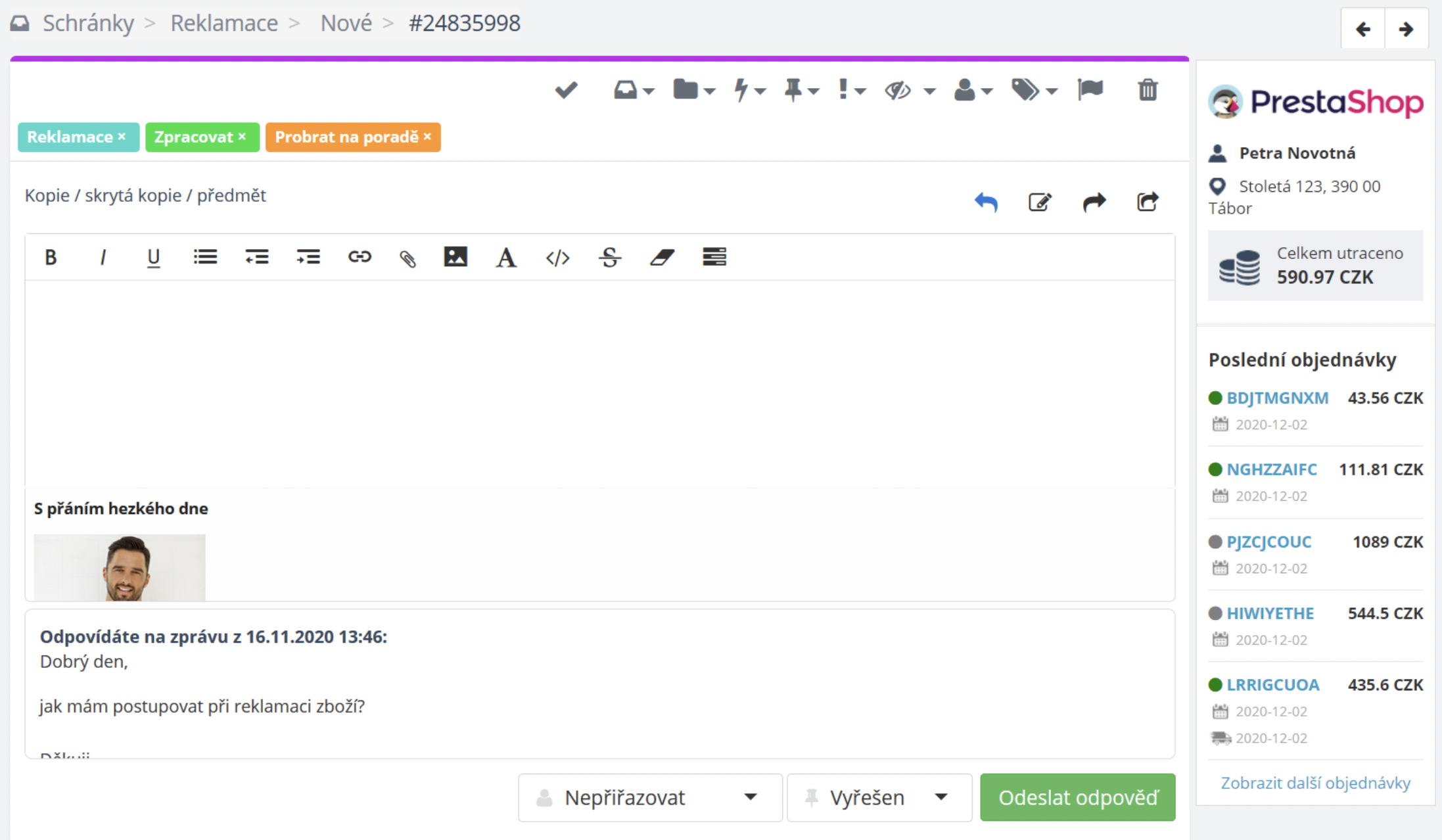This screenshot has width=1442, height=840.
Task: Insert an image with picture icon
Action: (x=455, y=256)
